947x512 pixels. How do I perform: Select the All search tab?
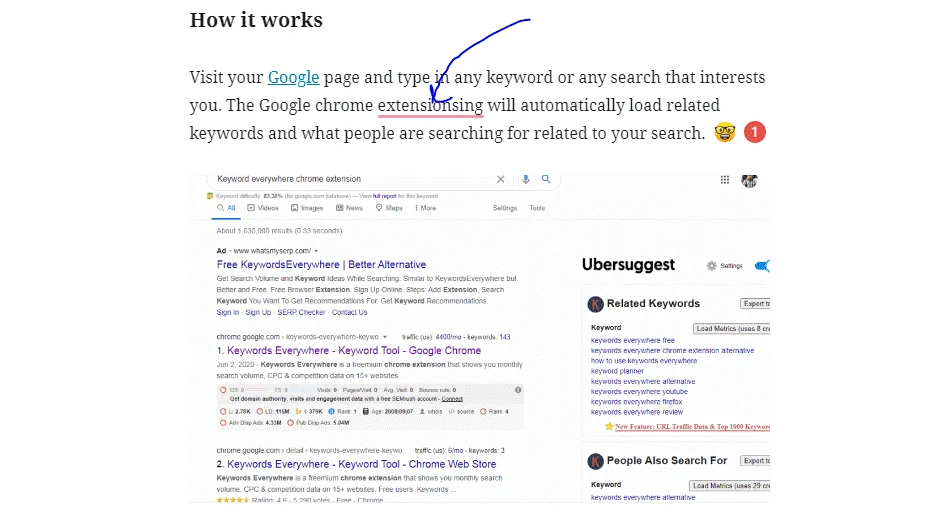tap(226, 208)
